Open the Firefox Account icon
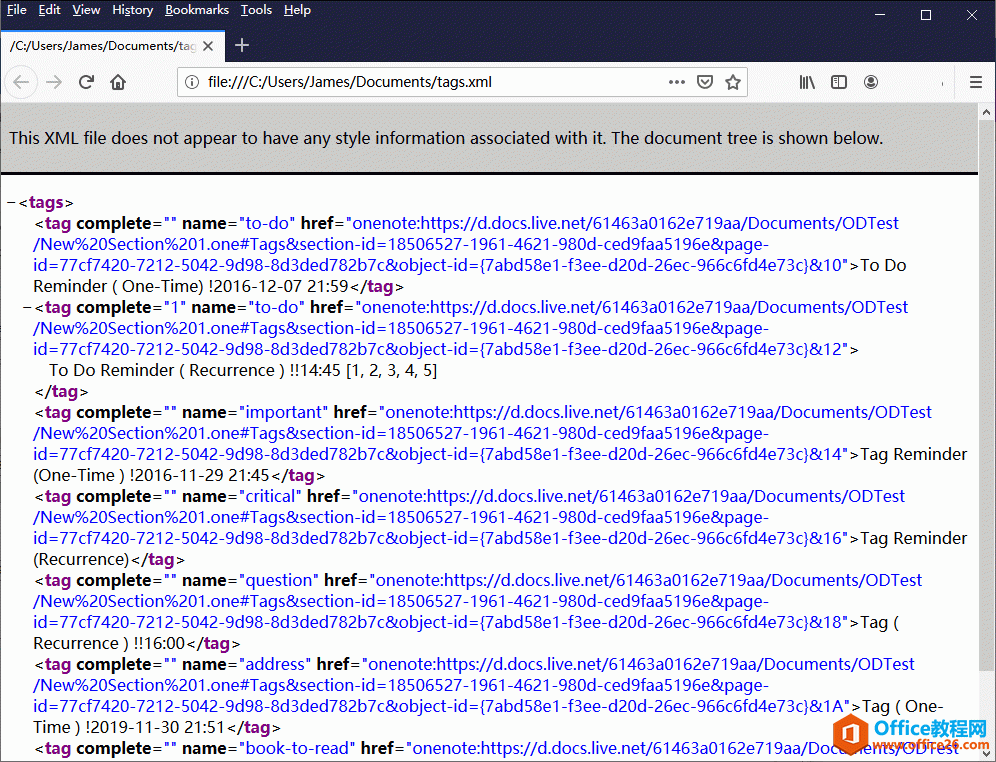Viewport: 996px width, 762px height. click(870, 82)
